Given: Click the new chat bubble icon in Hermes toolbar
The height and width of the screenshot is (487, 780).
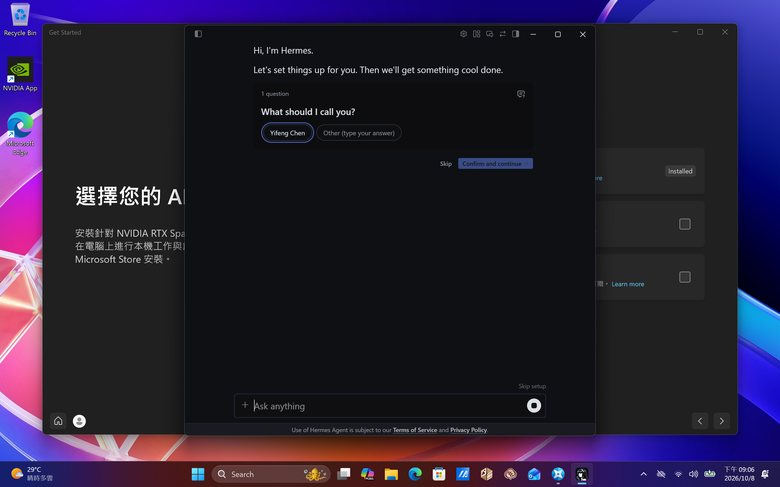Looking at the screenshot, I should point(489,34).
